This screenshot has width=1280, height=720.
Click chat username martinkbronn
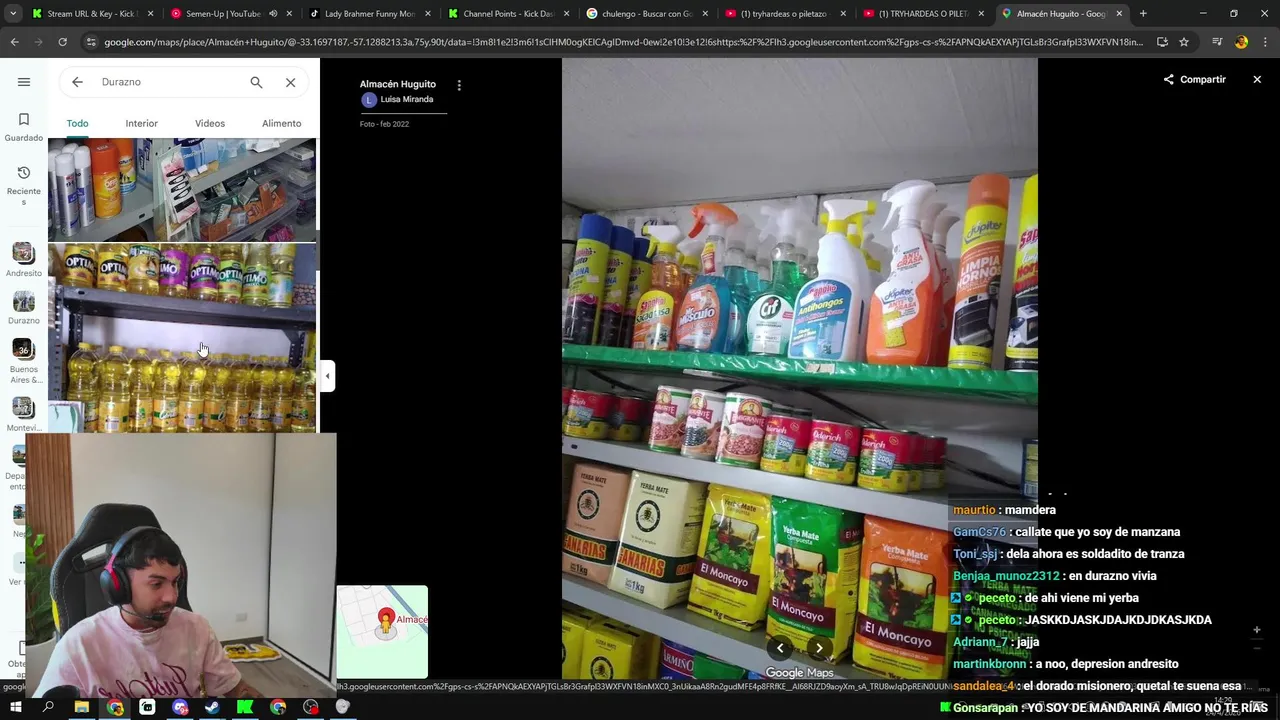[990, 664]
